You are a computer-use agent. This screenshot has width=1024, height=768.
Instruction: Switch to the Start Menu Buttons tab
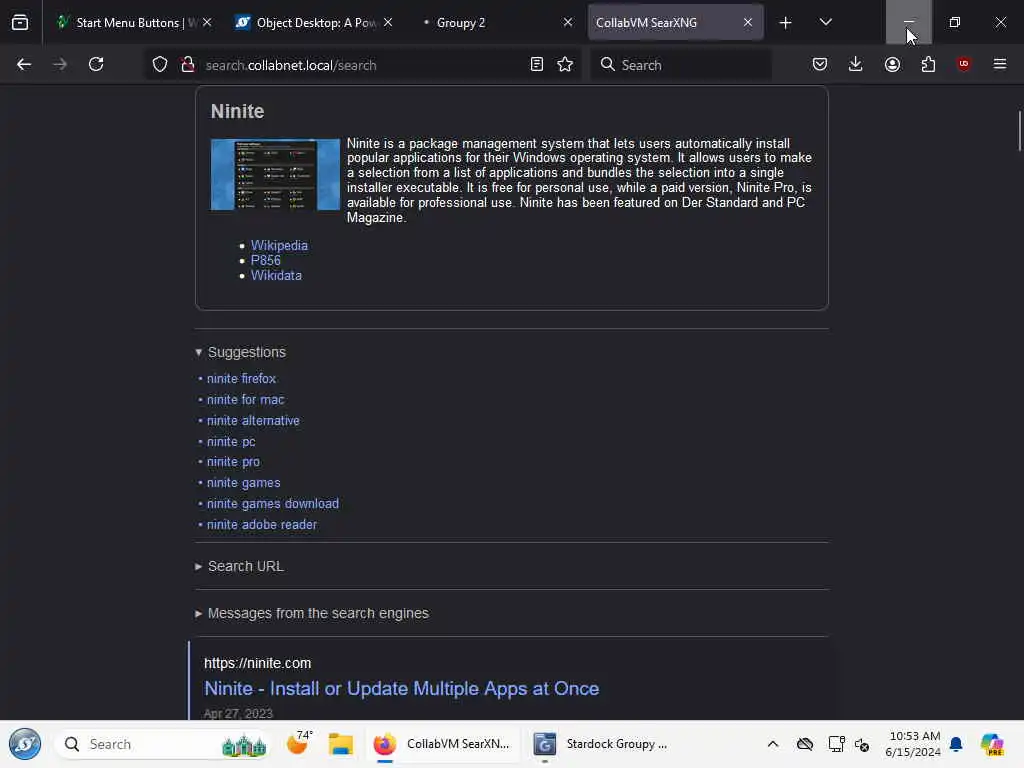(133, 22)
